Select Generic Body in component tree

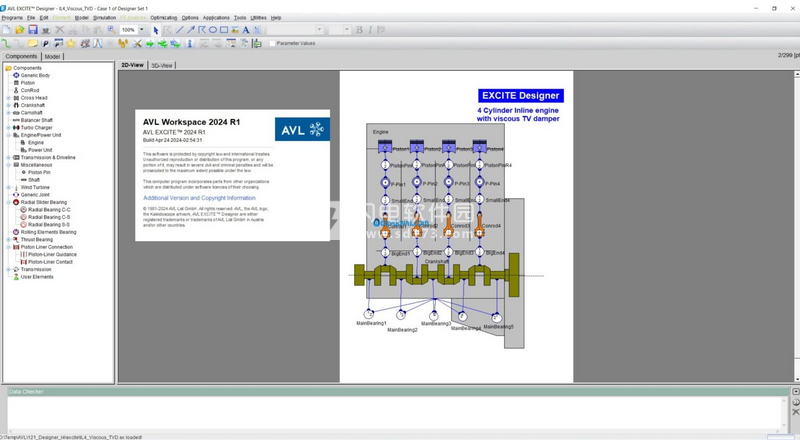point(35,75)
